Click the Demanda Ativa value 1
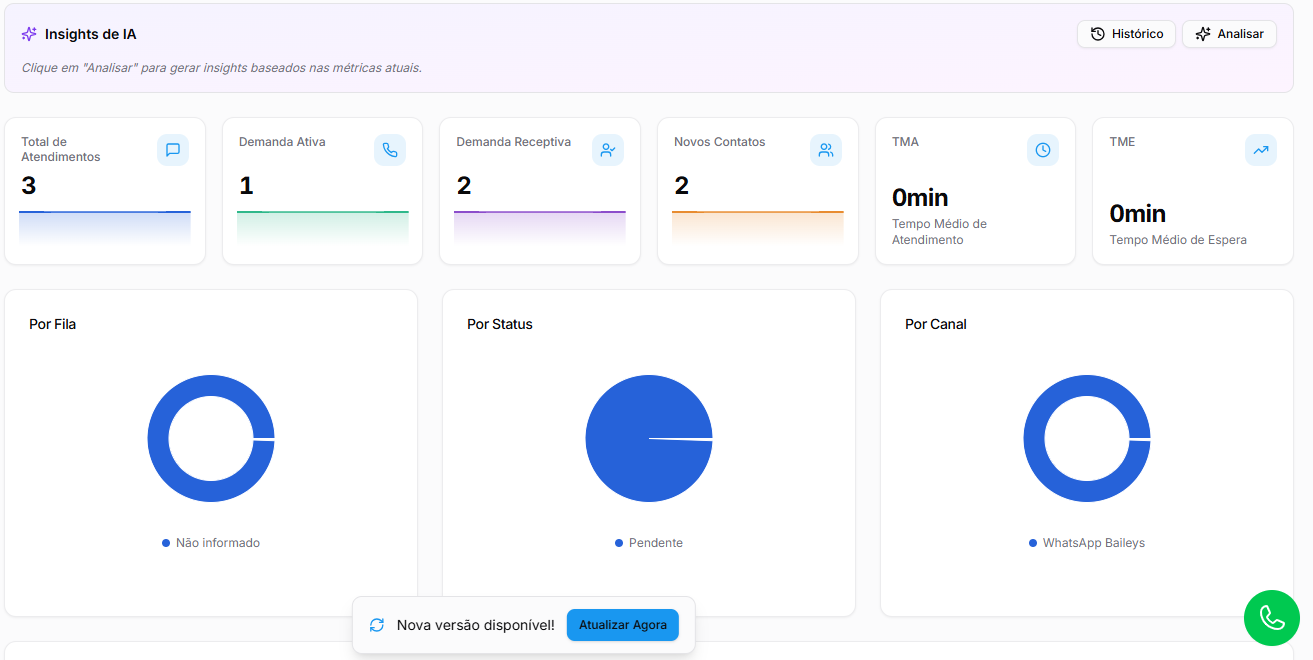 point(246,186)
